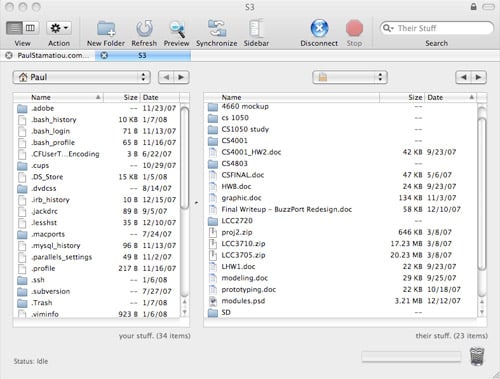The width and height of the screenshot is (500, 379).
Task: Select the 4660 mockup folder icon
Action: [213, 107]
